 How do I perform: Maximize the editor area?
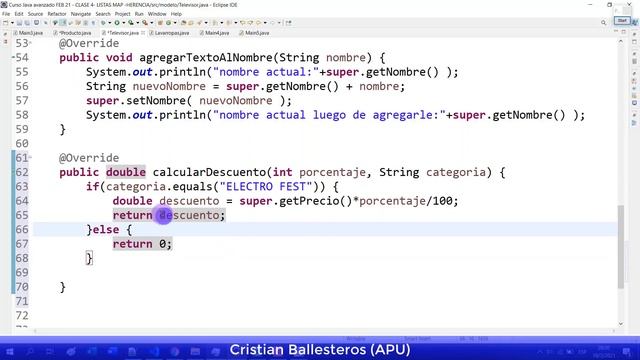(x=624, y=32)
